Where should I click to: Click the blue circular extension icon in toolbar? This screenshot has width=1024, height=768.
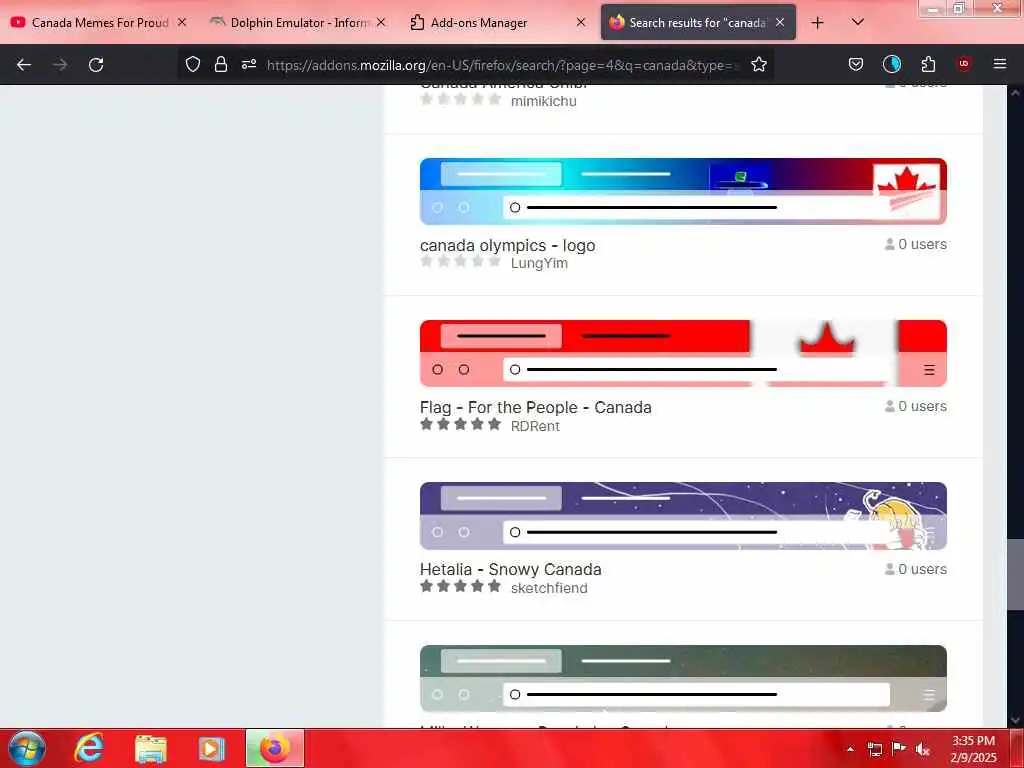pyautogui.click(x=891, y=64)
